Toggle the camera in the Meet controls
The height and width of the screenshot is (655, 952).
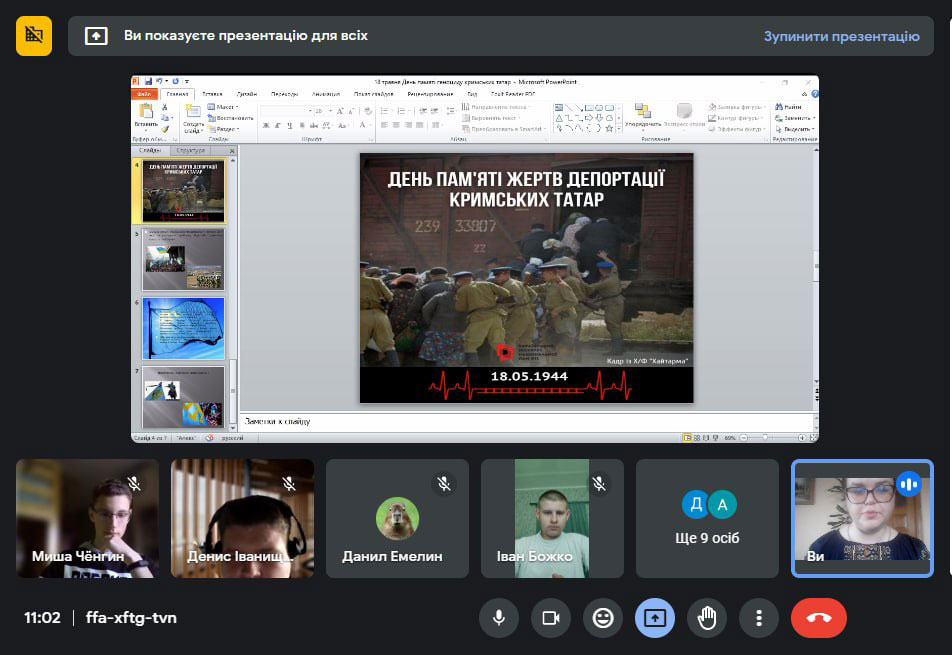(x=551, y=618)
